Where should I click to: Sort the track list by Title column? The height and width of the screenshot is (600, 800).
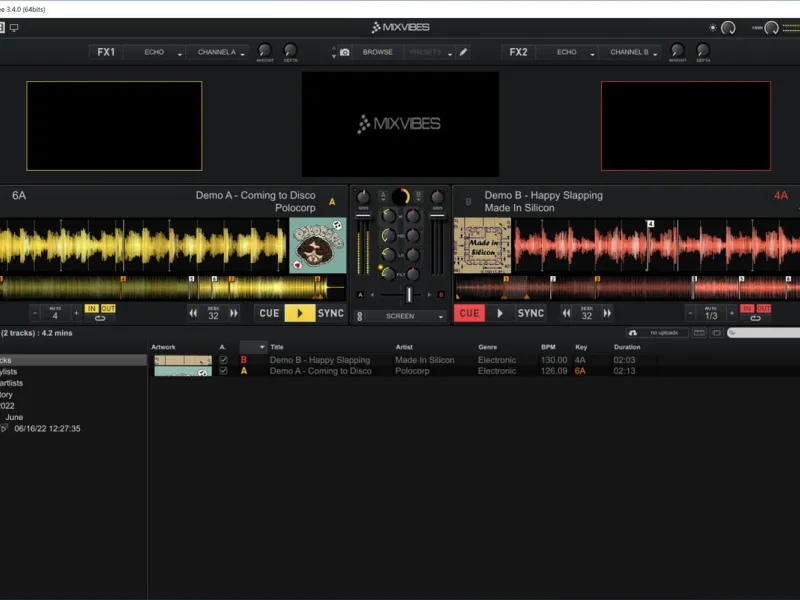click(x=277, y=347)
